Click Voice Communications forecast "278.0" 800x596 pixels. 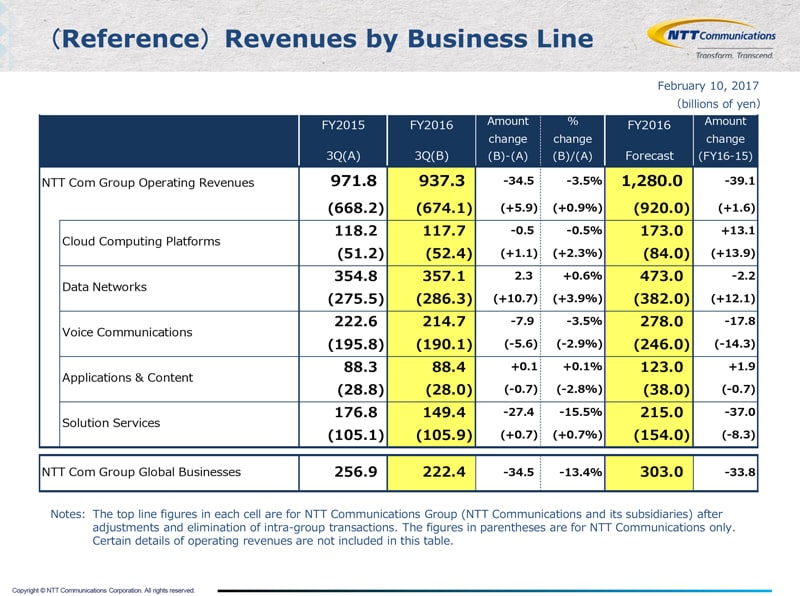coord(662,321)
